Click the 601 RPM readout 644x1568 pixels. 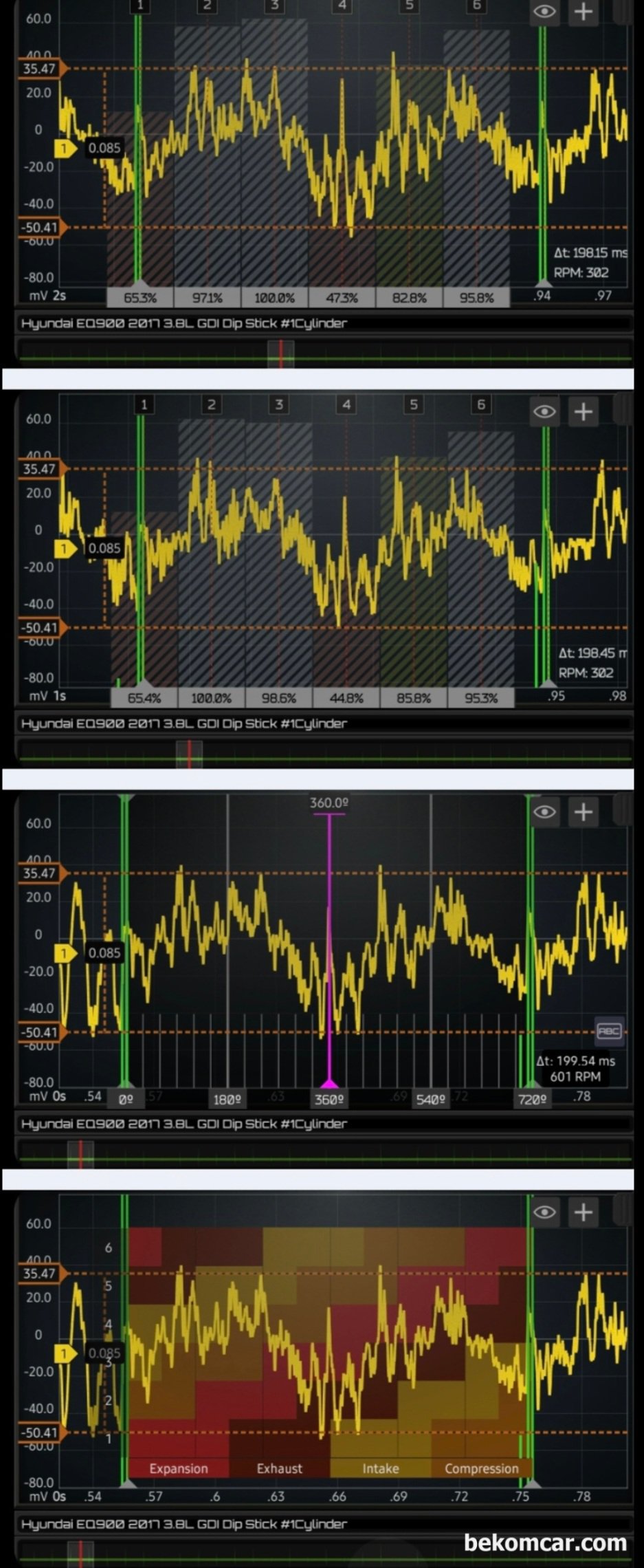[576, 1077]
